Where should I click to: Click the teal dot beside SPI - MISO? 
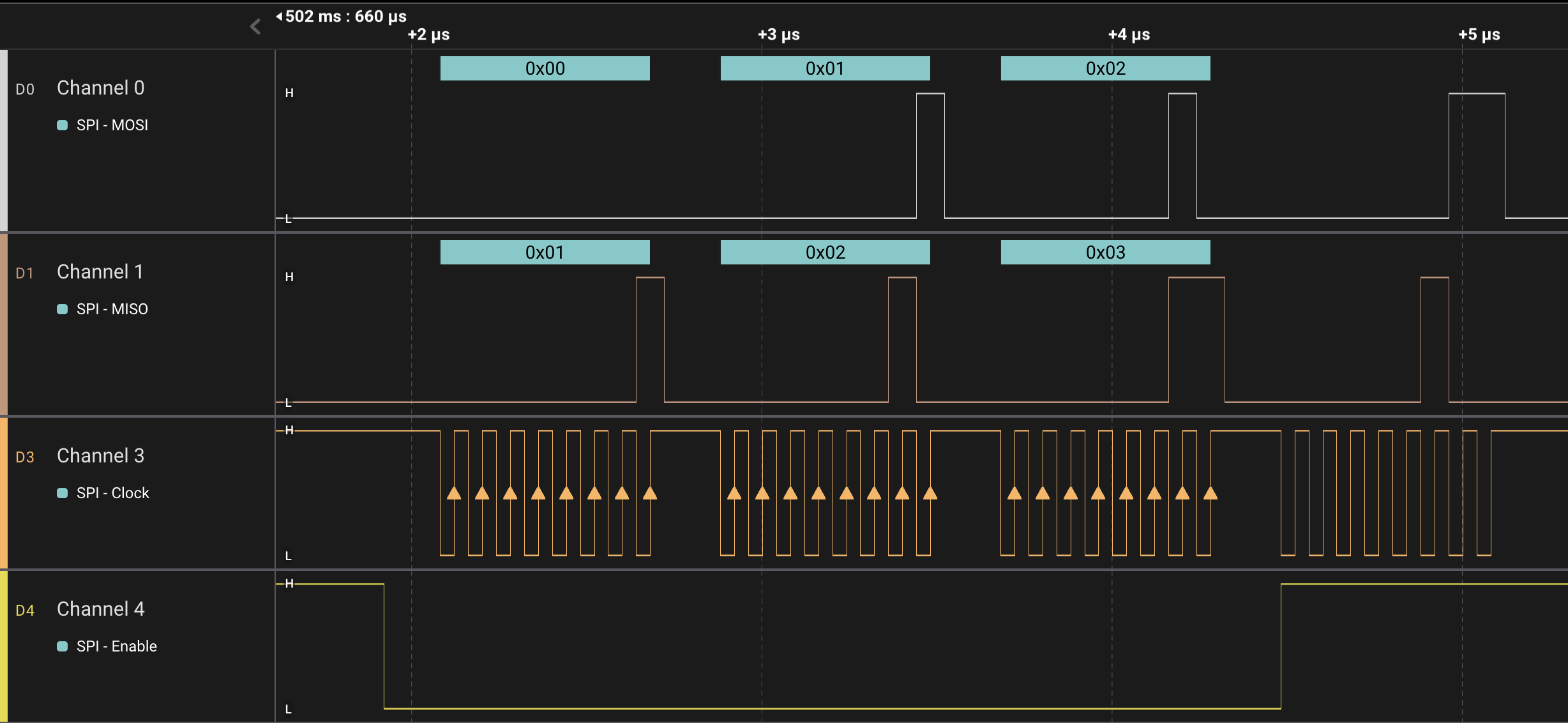point(62,309)
